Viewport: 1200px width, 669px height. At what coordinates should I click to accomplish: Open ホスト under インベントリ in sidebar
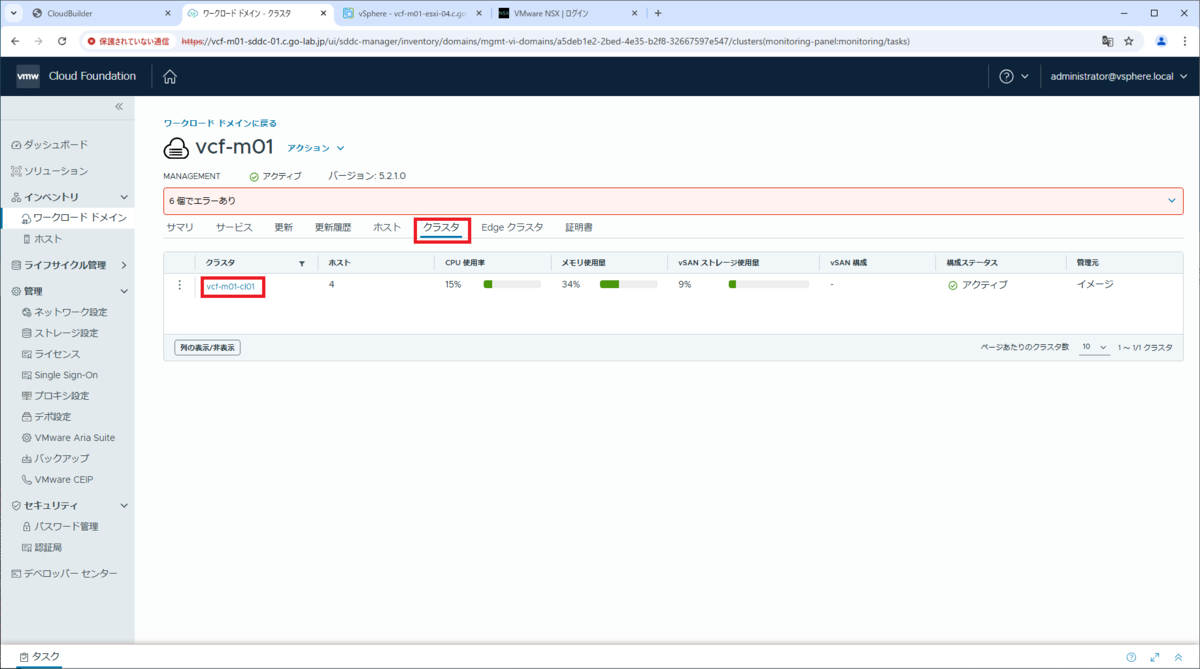(x=42, y=239)
